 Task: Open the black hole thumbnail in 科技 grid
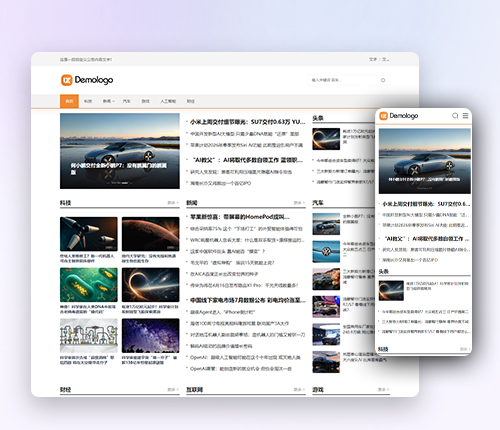[150, 285]
